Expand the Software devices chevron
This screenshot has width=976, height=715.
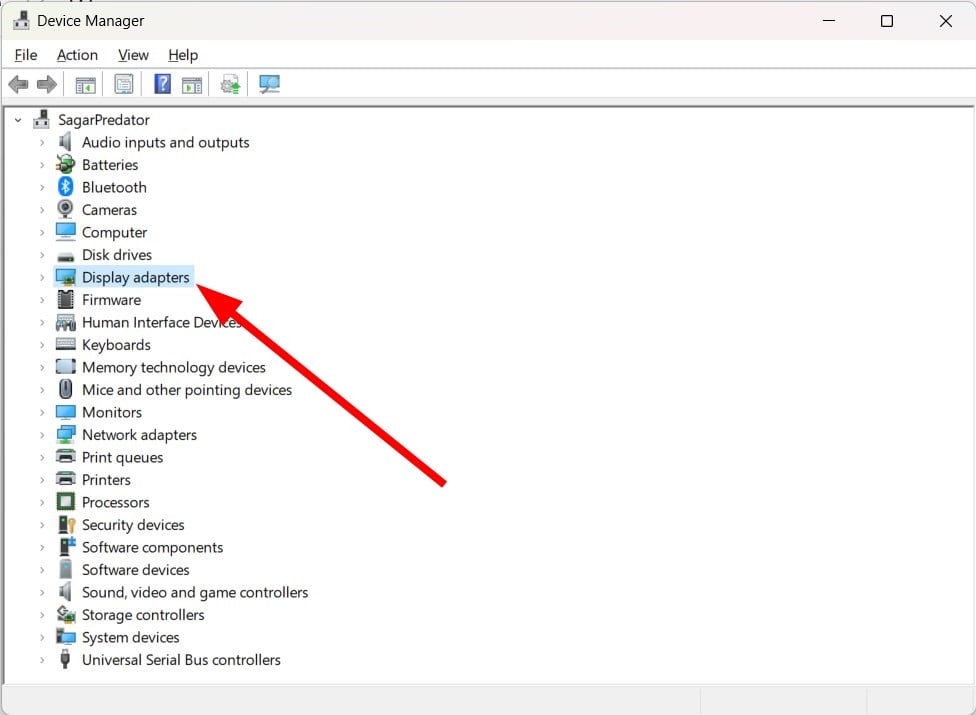click(x=42, y=570)
